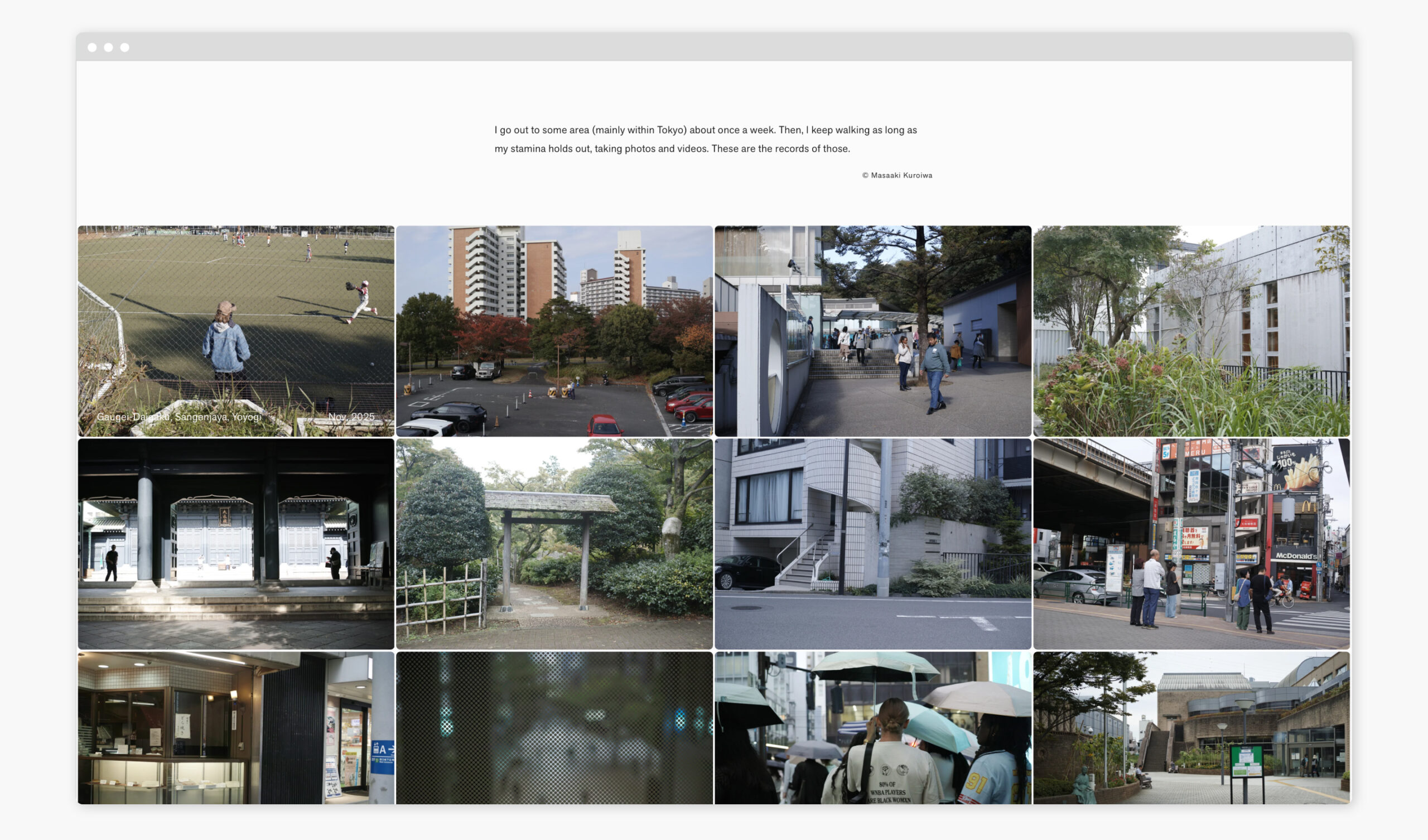
Task: Open the concrete building with plants photo
Action: point(1191,331)
